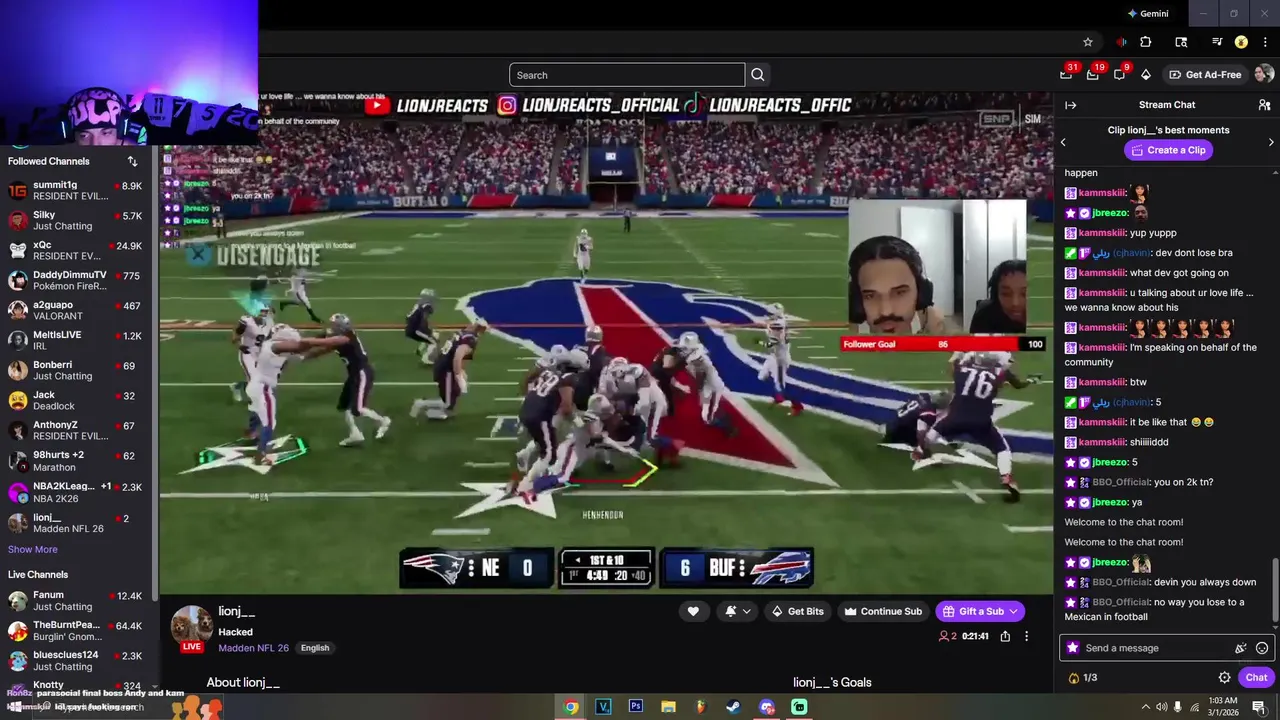Open File Explorer from the taskbar
Viewport: 1280px width, 720px height.
(668, 706)
